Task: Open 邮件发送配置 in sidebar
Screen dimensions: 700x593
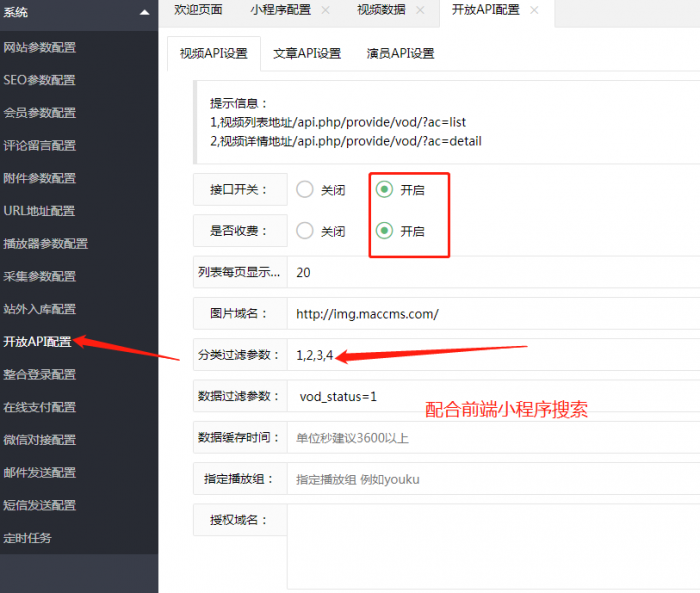Action: (39, 472)
